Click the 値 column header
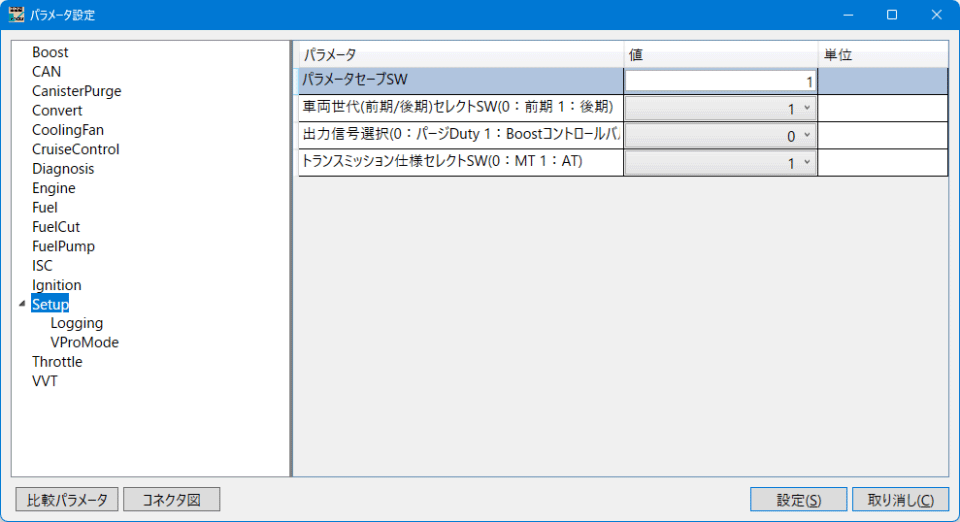960x522 pixels. coord(720,54)
